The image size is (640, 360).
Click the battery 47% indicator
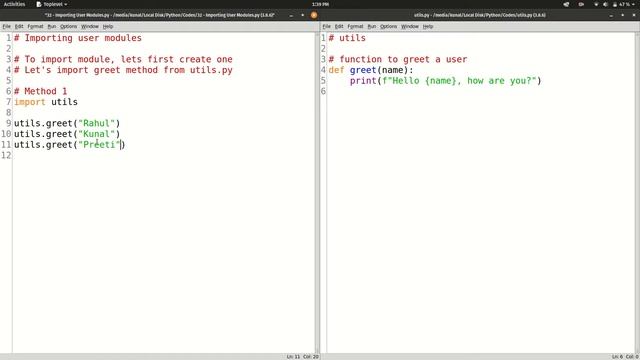(621, 4)
